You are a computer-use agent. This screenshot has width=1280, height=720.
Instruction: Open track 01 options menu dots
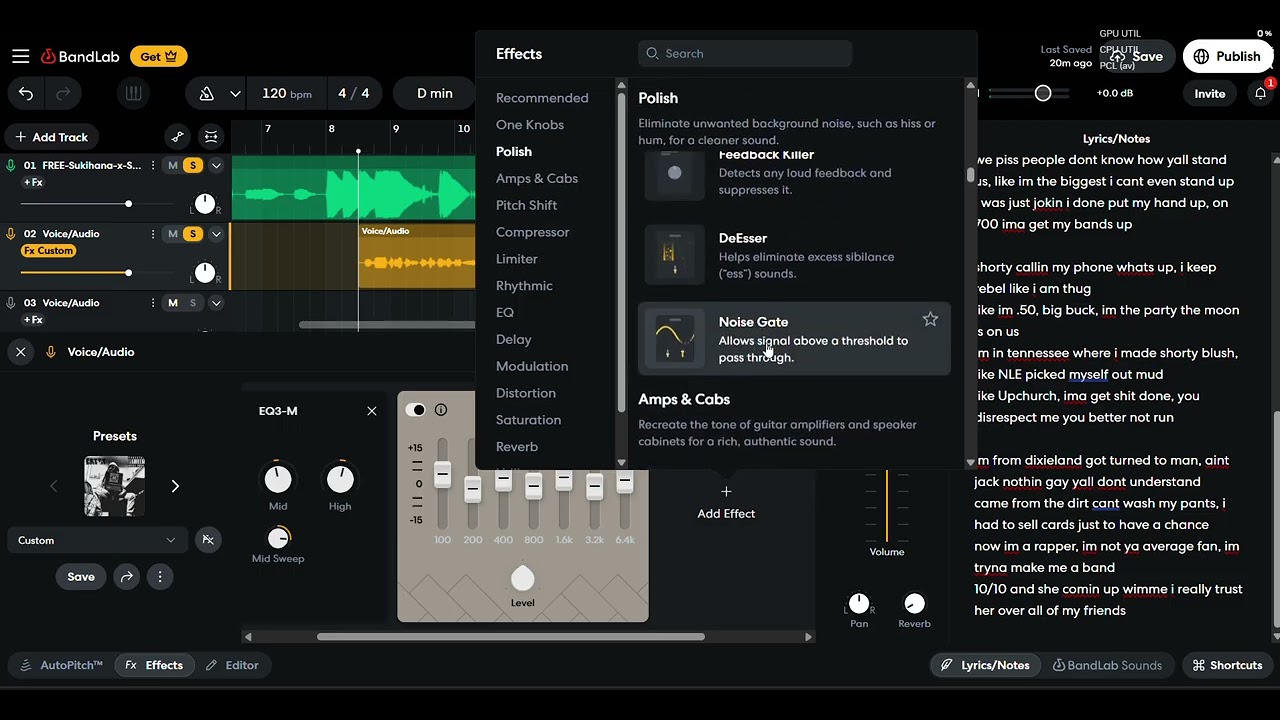[152, 165]
